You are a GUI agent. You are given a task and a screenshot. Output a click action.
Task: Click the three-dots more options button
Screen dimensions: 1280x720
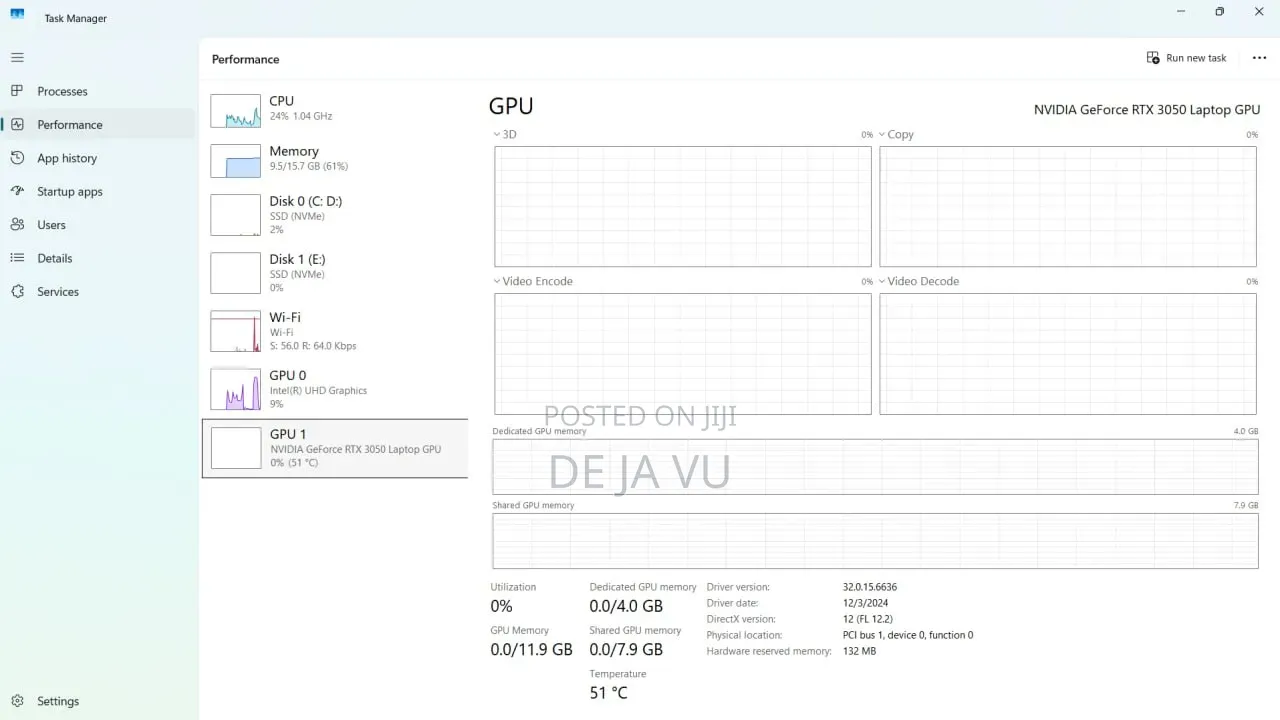[x=1259, y=58]
